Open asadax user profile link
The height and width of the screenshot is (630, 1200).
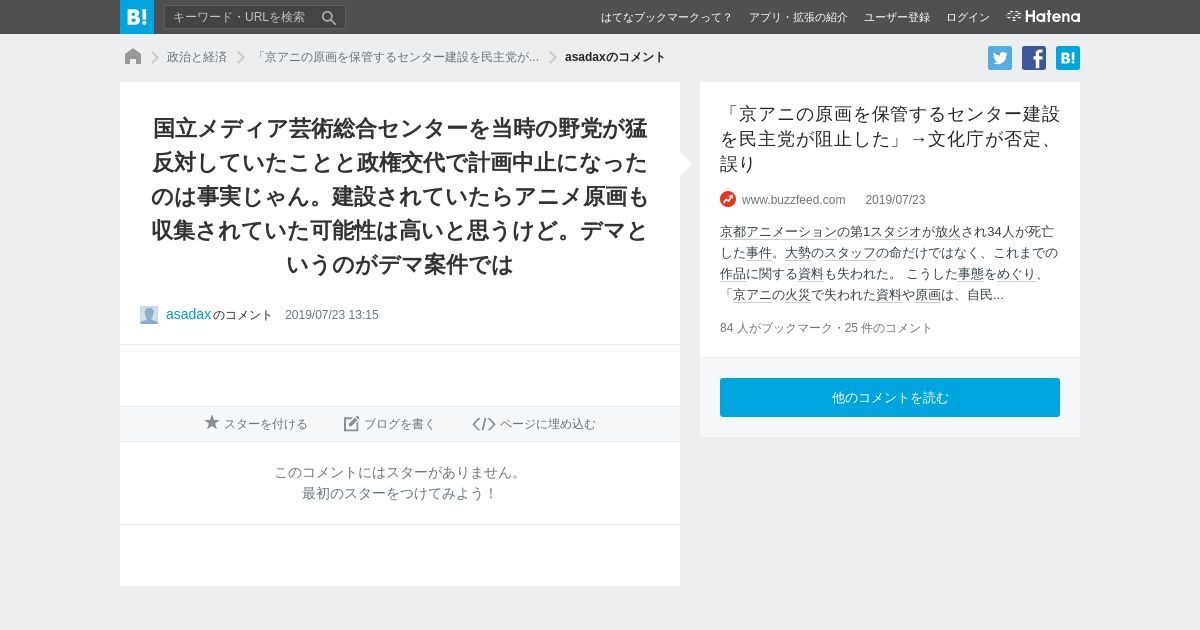[x=189, y=314]
